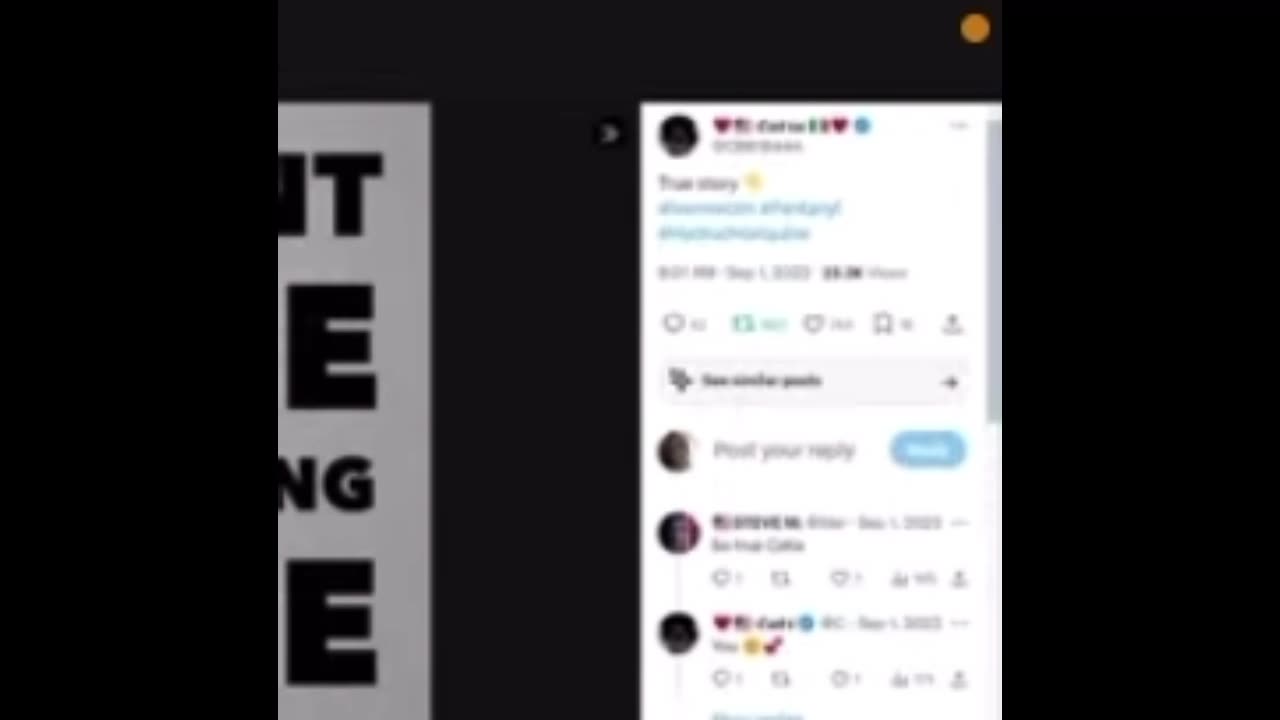This screenshot has width=1280, height=720.
Task: Open the first hashtag link in the post
Action: click(707, 208)
